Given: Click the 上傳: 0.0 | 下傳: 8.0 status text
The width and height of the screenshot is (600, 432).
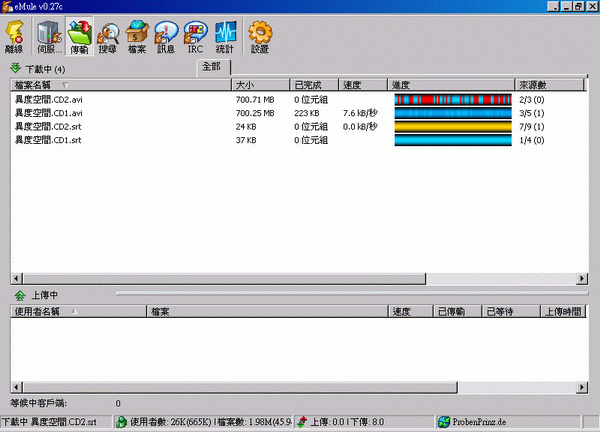Looking at the screenshot, I should (x=347, y=422).
